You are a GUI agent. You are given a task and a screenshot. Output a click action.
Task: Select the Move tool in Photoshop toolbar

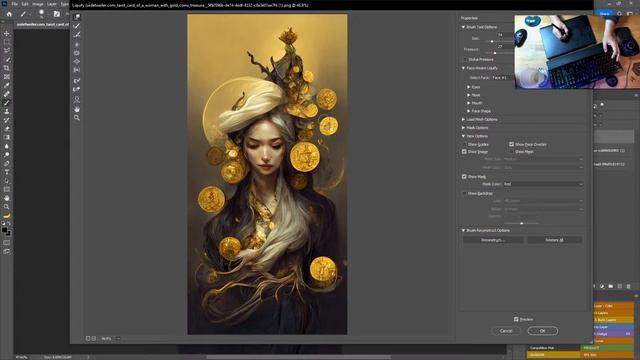point(7,33)
